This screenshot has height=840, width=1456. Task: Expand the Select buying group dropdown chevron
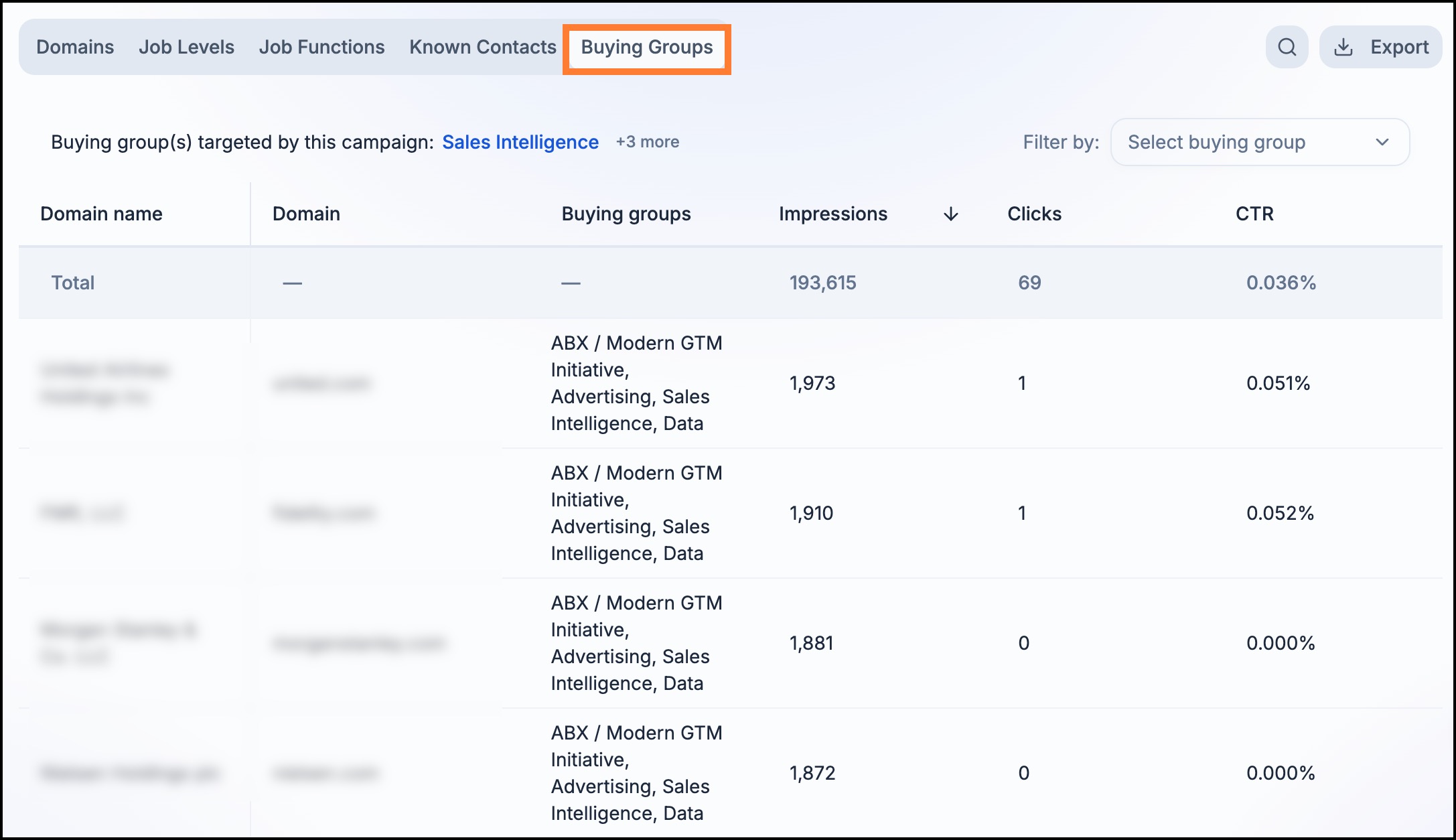coord(1382,142)
